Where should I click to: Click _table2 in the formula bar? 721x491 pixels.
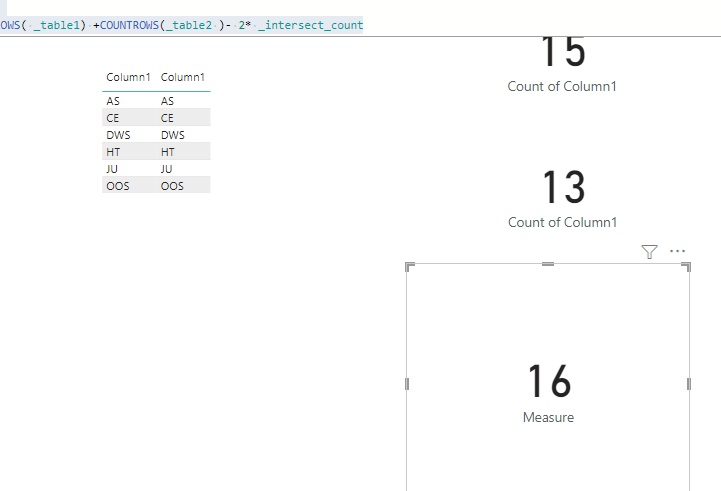pos(189,25)
